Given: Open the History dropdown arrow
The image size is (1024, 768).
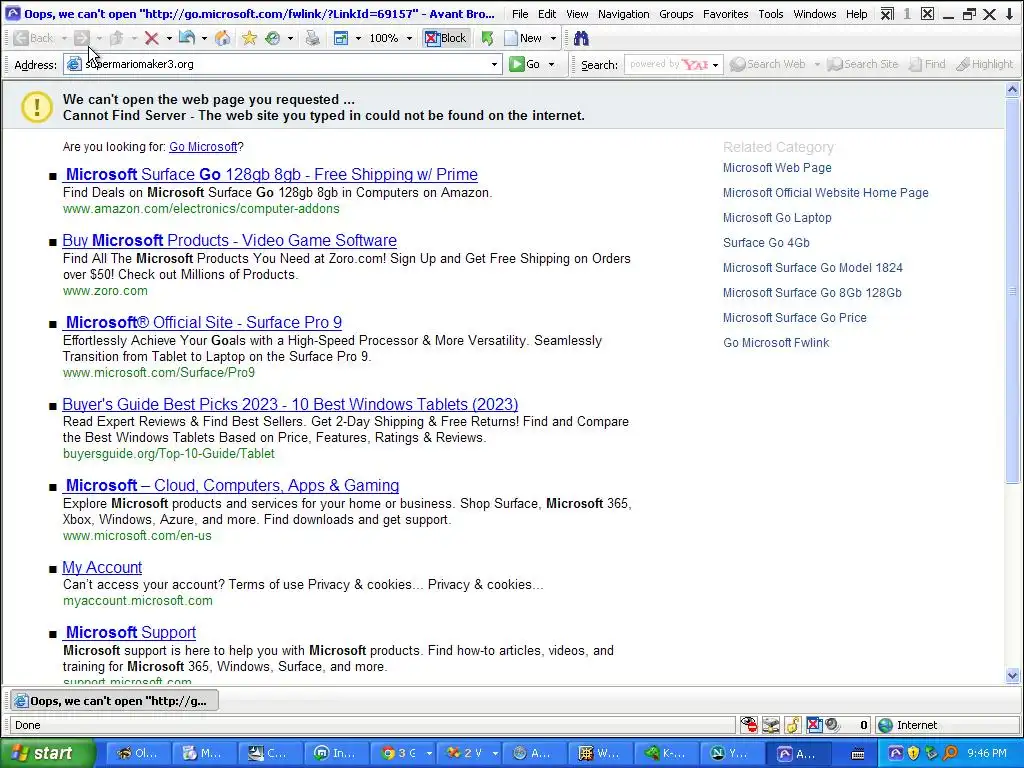Looking at the screenshot, I should point(291,39).
